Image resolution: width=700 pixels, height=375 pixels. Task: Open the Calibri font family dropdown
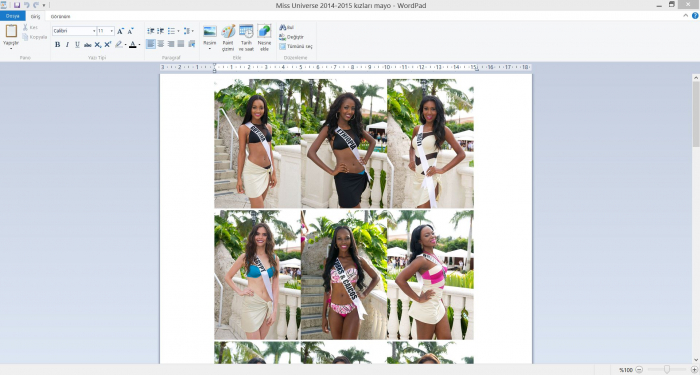point(75,31)
